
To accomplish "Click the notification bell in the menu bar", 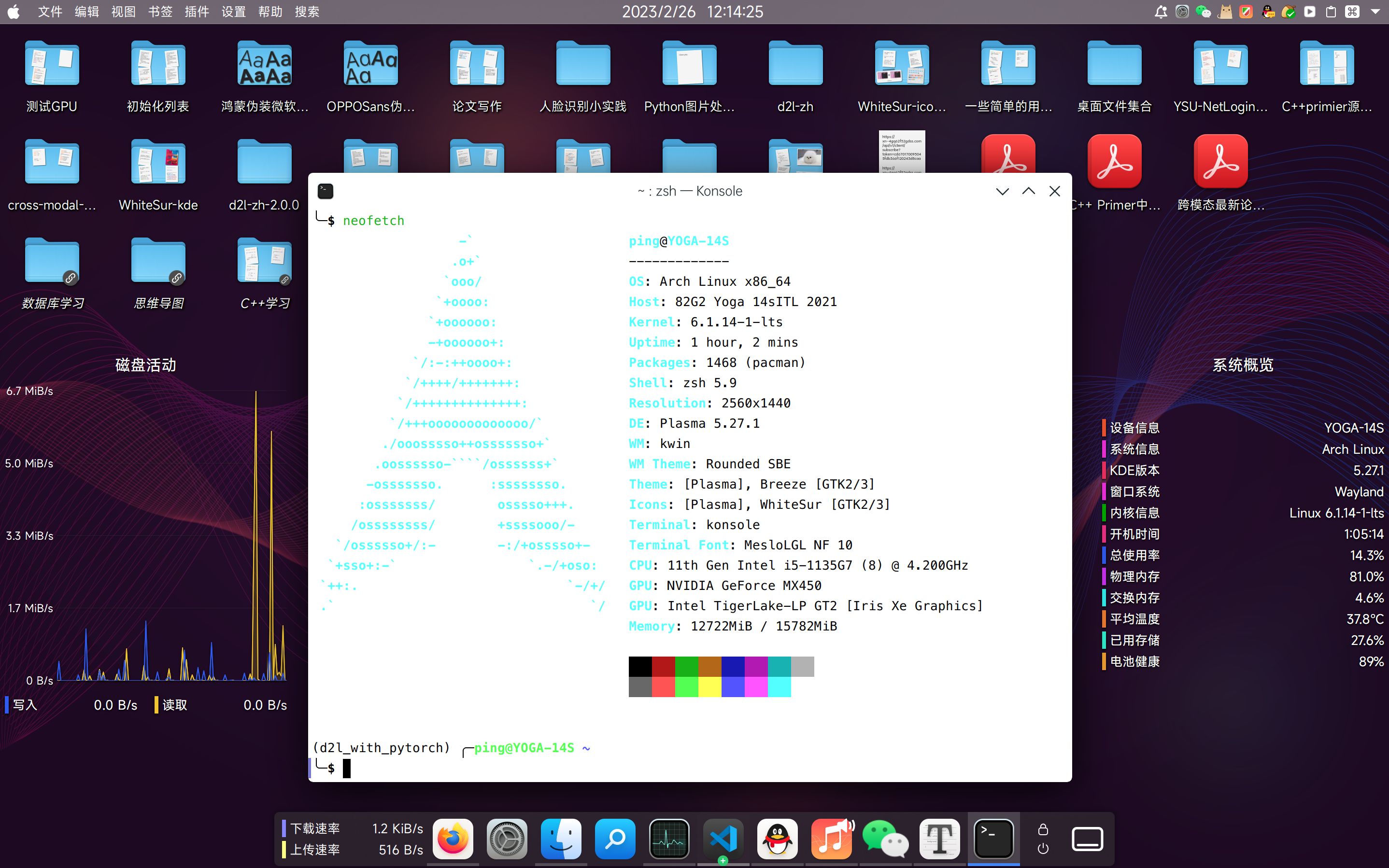I will (1161, 12).
